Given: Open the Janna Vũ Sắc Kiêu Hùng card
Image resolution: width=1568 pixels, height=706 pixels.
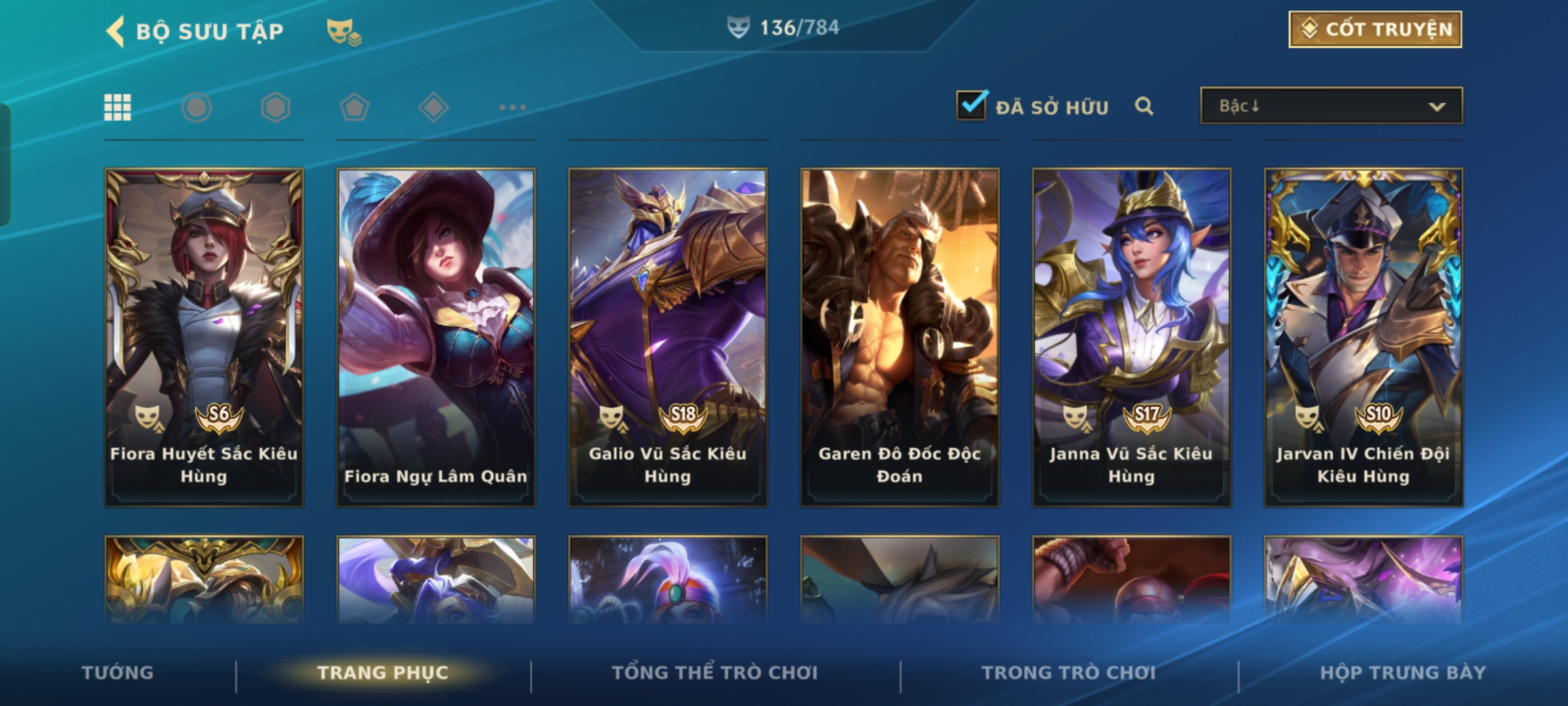Looking at the screenshot, I should point(1132,337).
